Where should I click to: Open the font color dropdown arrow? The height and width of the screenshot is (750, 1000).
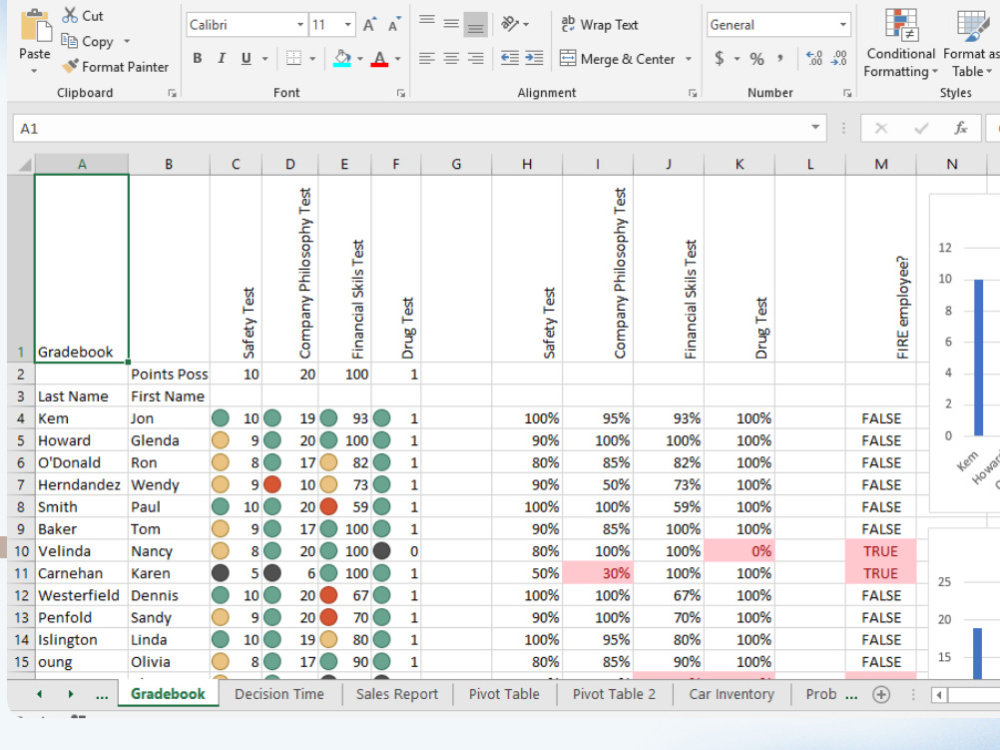pyautogui.click(x=397, y=59)
